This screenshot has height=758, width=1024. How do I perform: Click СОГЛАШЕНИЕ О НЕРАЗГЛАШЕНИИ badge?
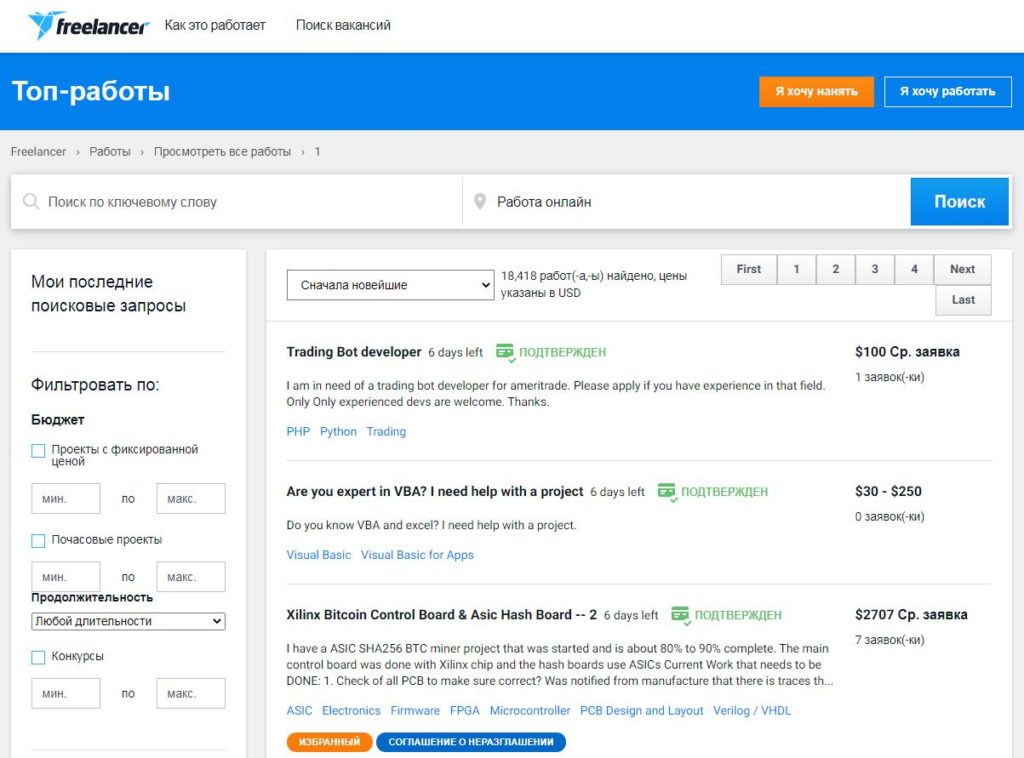click(x=471, y=742)
